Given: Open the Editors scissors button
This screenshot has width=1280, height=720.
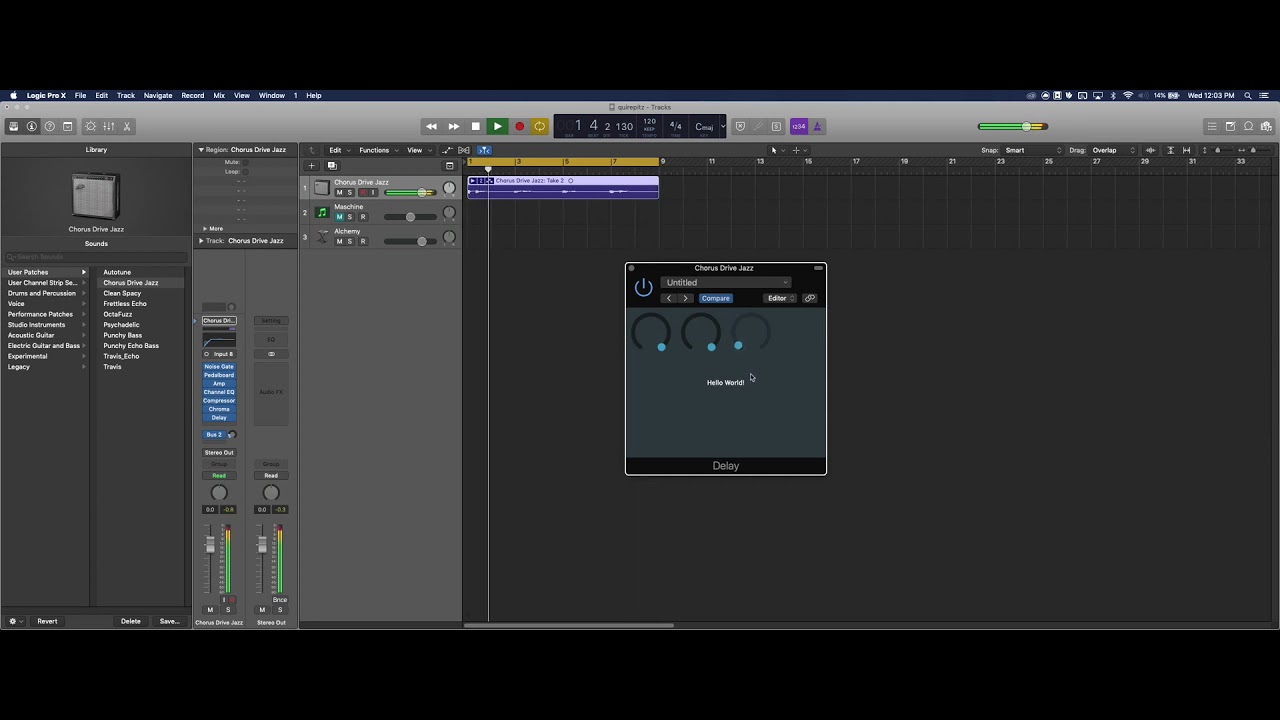Looking at the screenshot, I should 127,126.
